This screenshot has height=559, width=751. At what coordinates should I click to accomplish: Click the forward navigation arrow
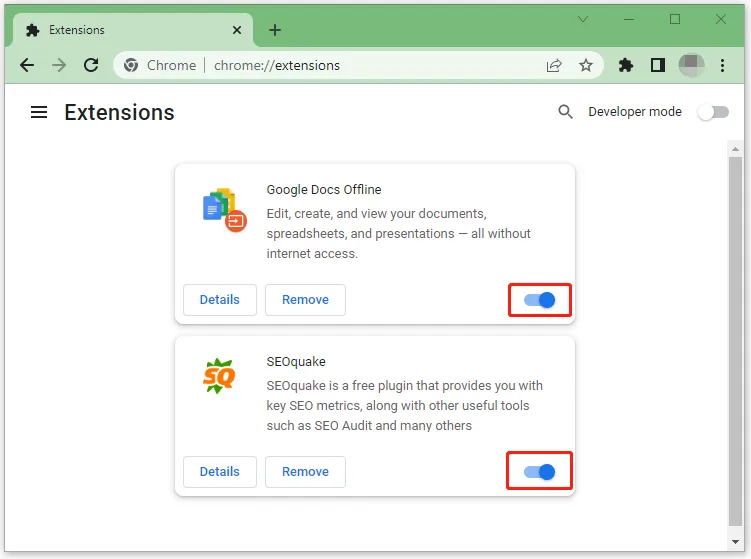coord(59,65)
